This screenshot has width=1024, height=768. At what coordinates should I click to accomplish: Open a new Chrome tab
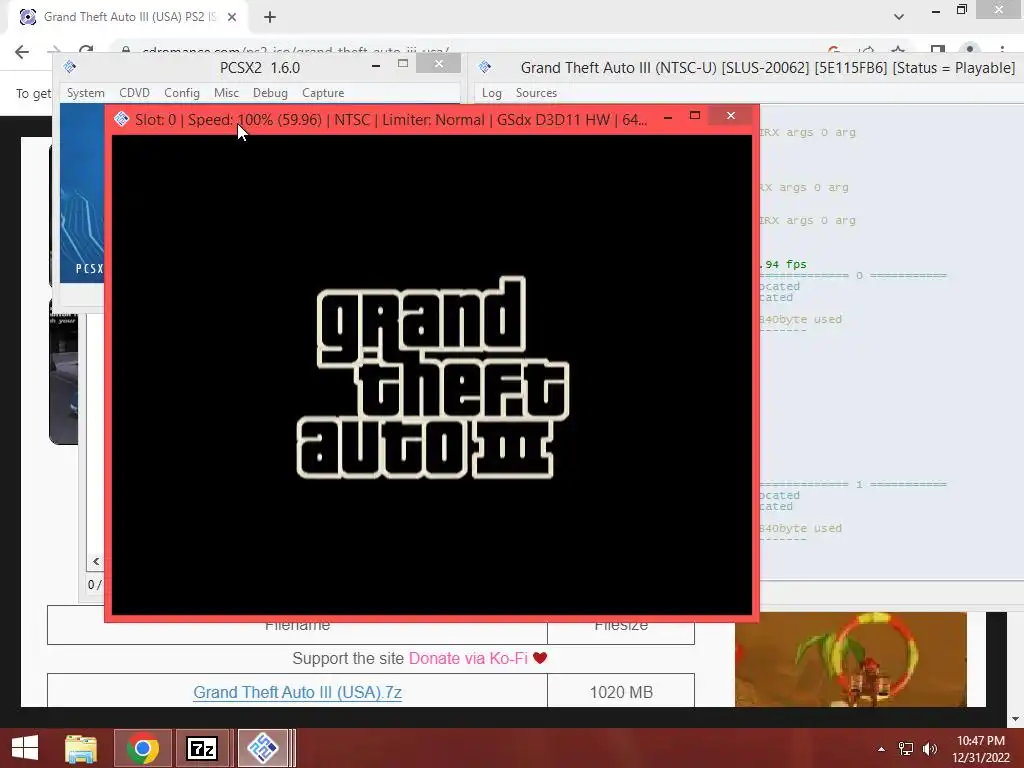270,17
